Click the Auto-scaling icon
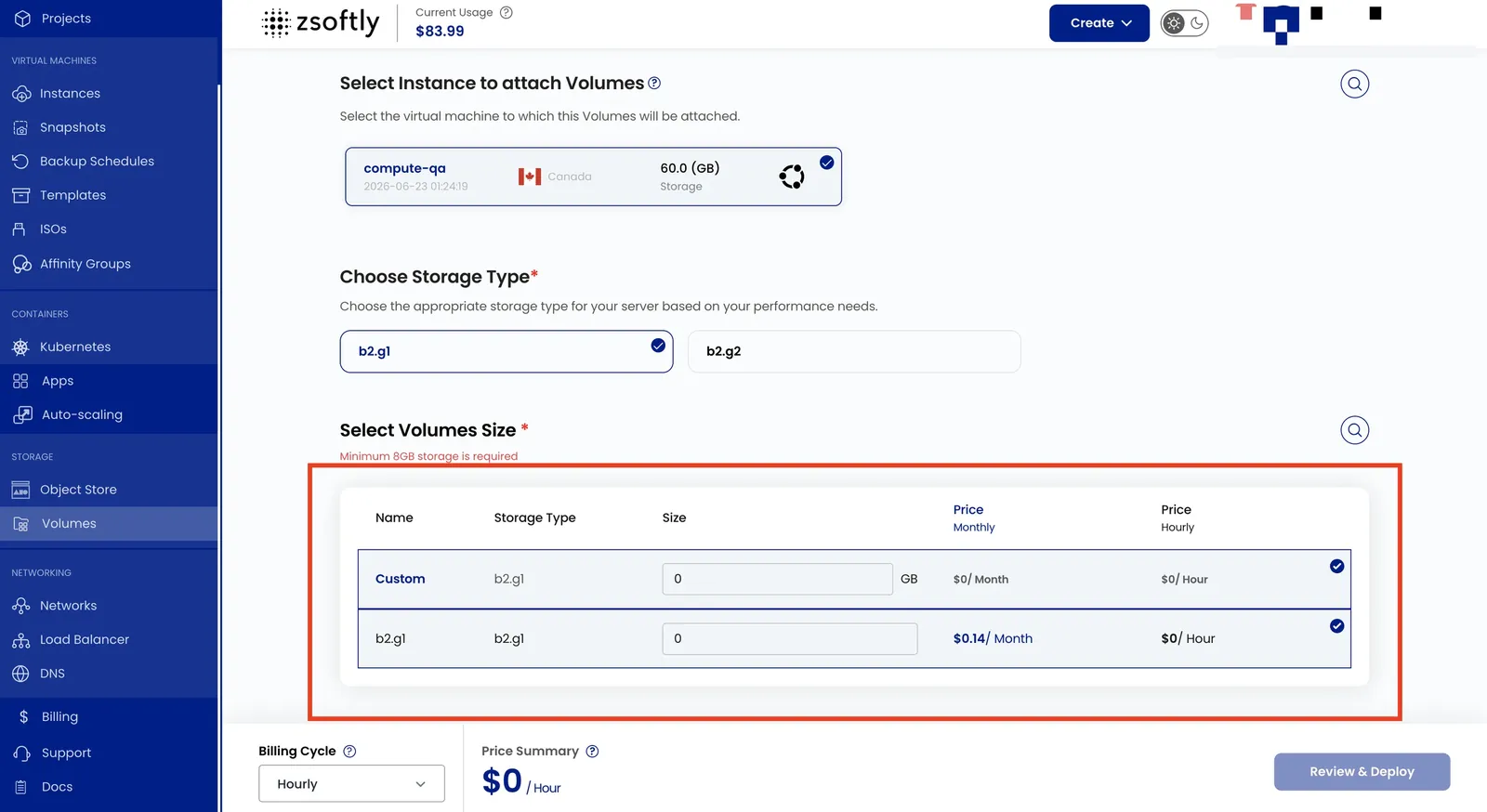This screenshot has width=1487, height=812. (22, 414)
